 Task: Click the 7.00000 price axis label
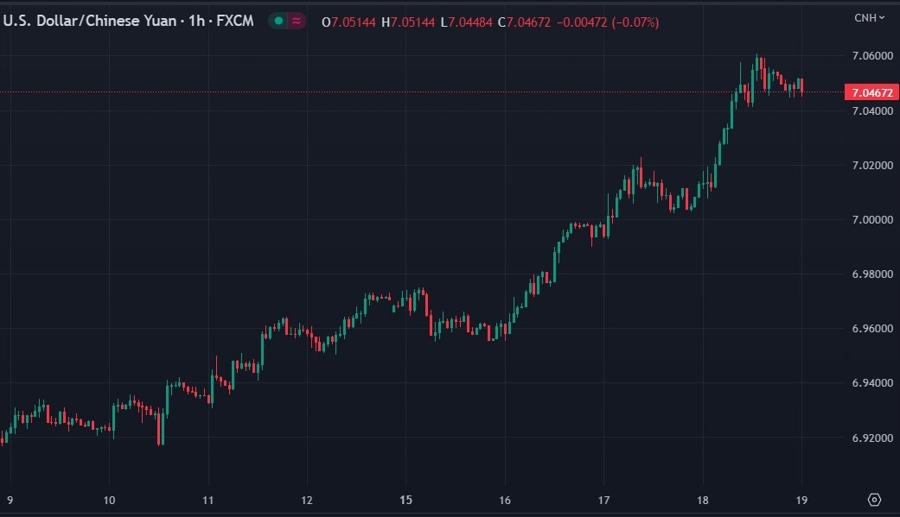(x=872, y=220)
